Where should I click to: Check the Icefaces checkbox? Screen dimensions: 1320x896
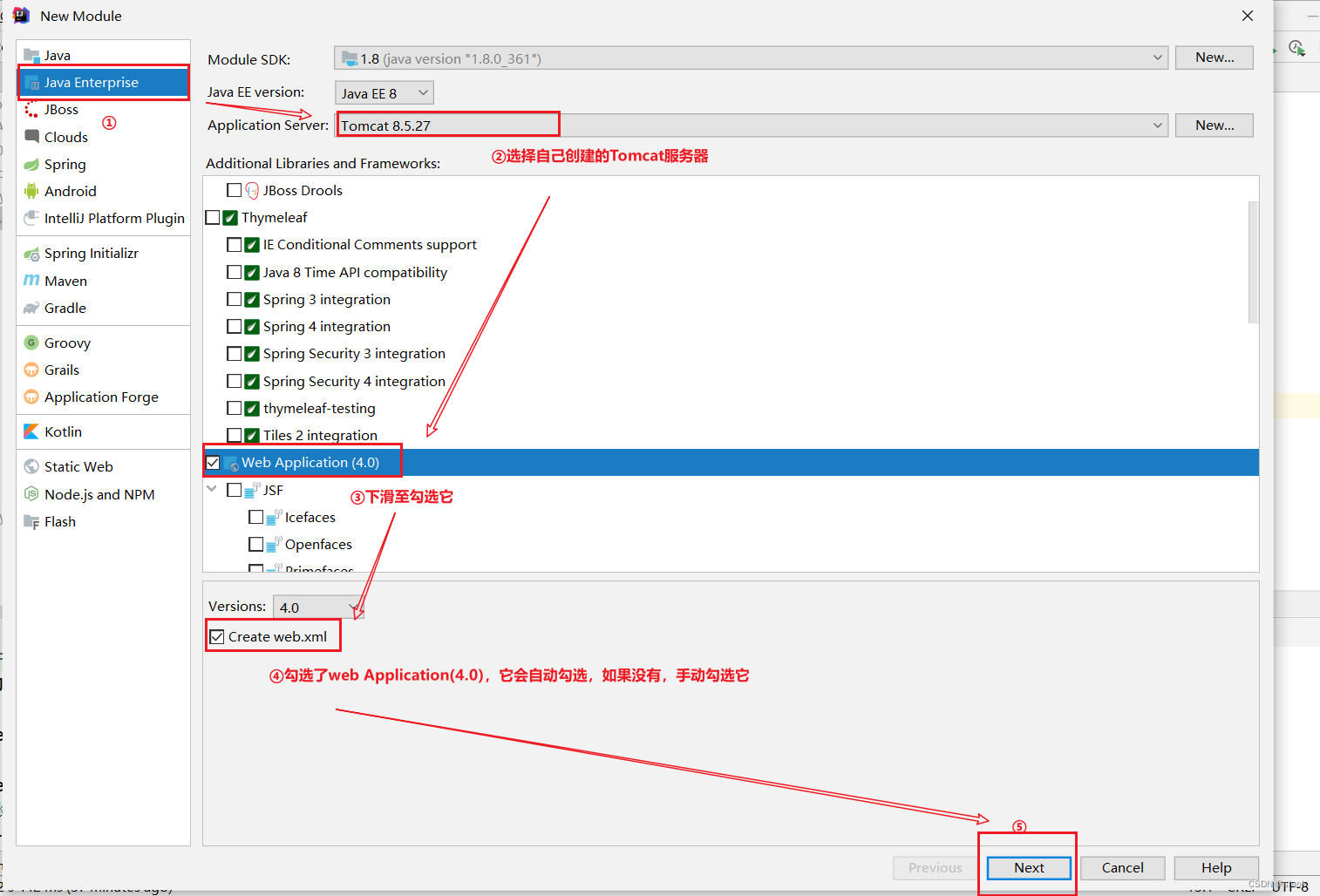tap(255, 517)
